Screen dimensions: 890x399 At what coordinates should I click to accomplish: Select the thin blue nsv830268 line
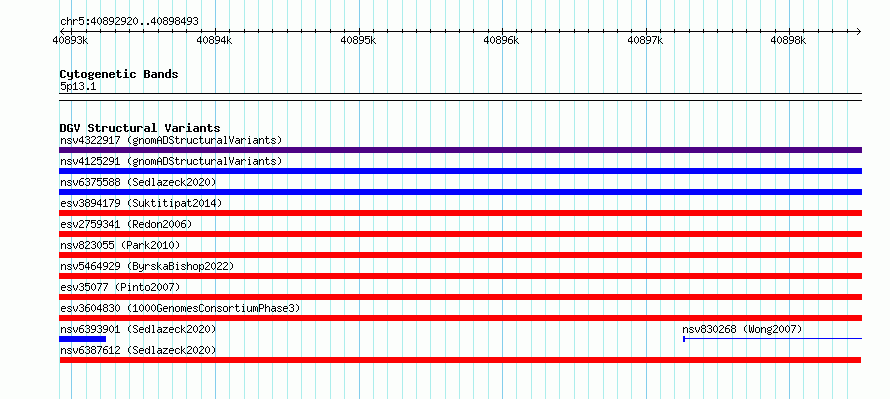point(773,339)
